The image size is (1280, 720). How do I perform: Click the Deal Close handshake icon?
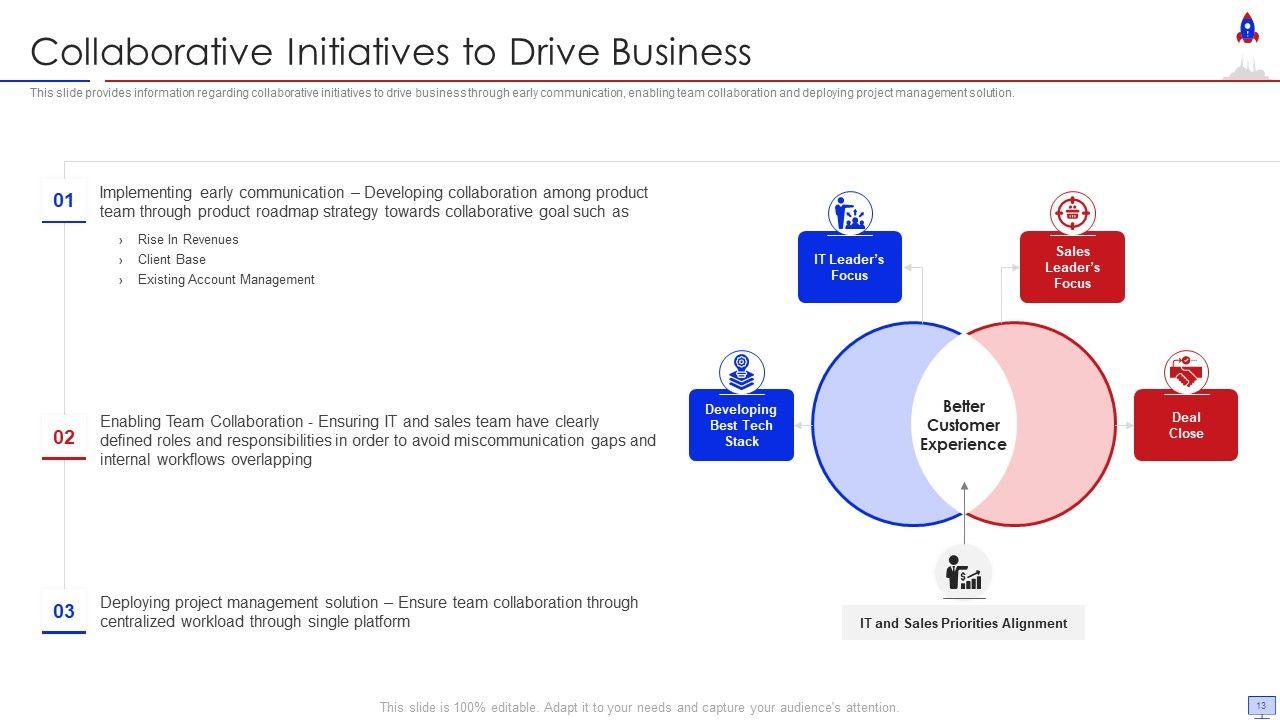[x=1186, y=372]
